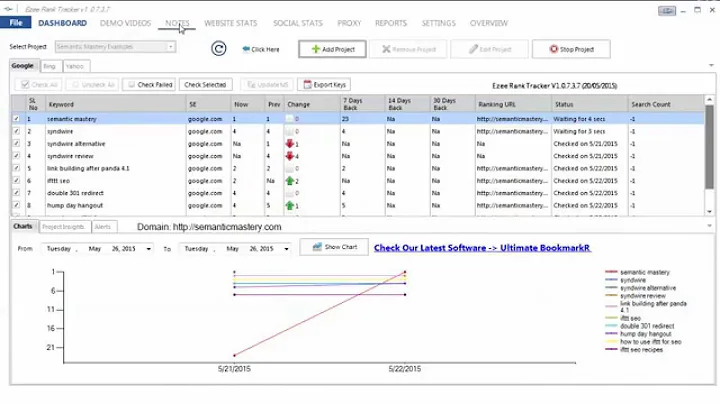Click the back arrow icon in title bar
The image size is (720, 404).
(x=8, y=9)
